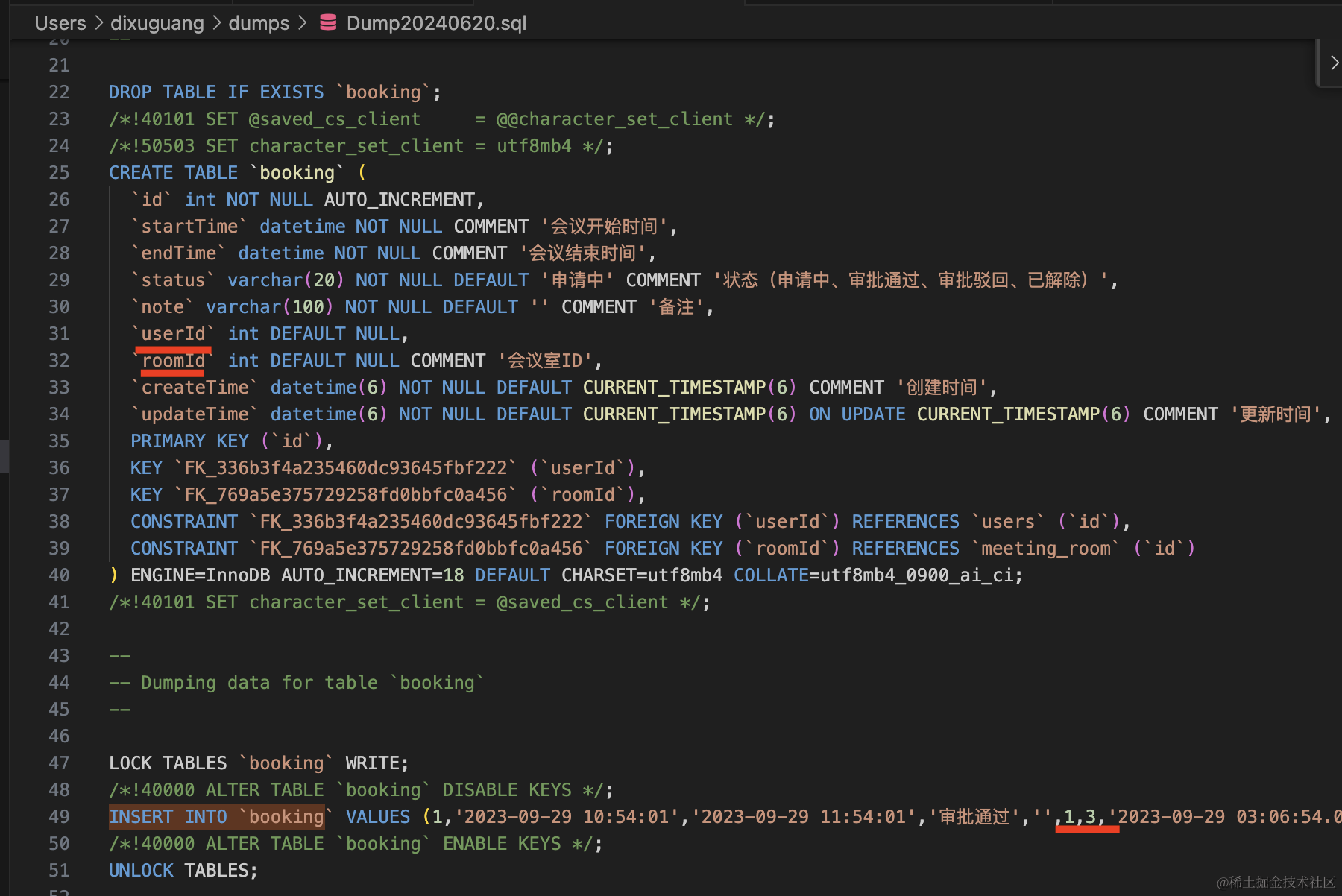Click the highlighted INSERT INTO statement
Screen dimensions: 1342x896
[217, 817]
